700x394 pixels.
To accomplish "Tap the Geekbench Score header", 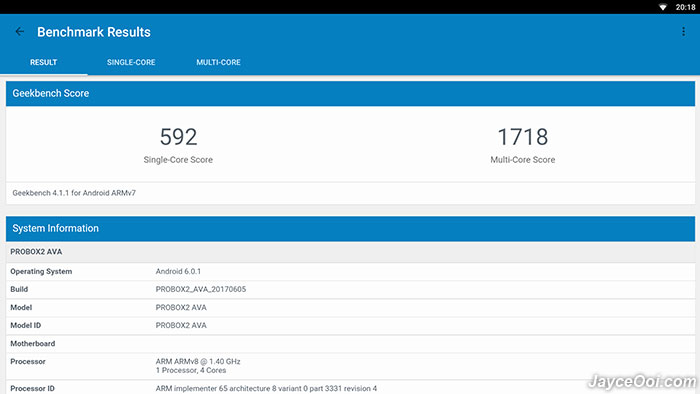I will point(350,93).
